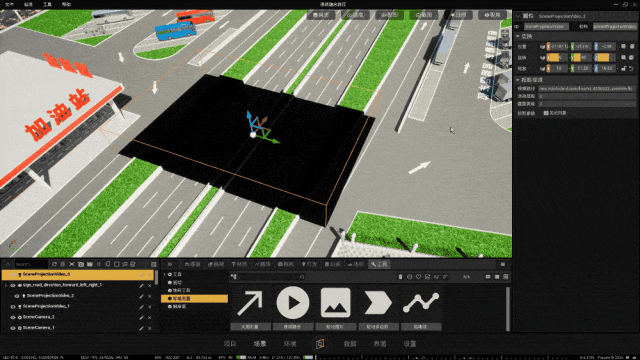
Task: Expand the sign_road_direction_forward_left_right_1 tree node
Action: (x=6, y=285)
